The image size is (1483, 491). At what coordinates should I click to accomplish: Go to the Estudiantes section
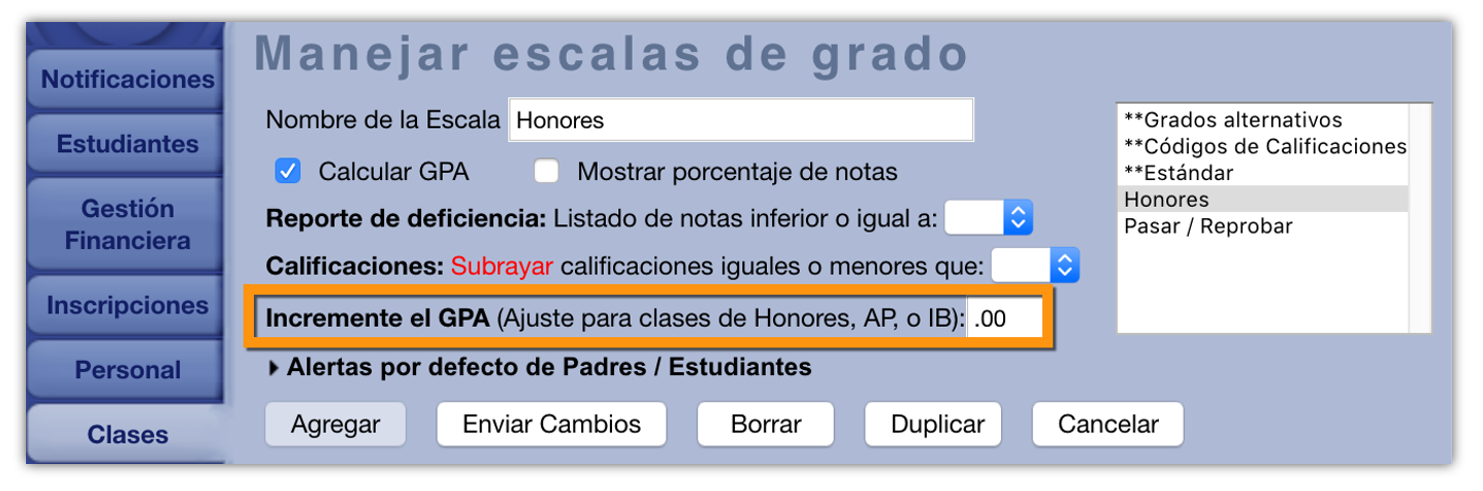(127, 144)
